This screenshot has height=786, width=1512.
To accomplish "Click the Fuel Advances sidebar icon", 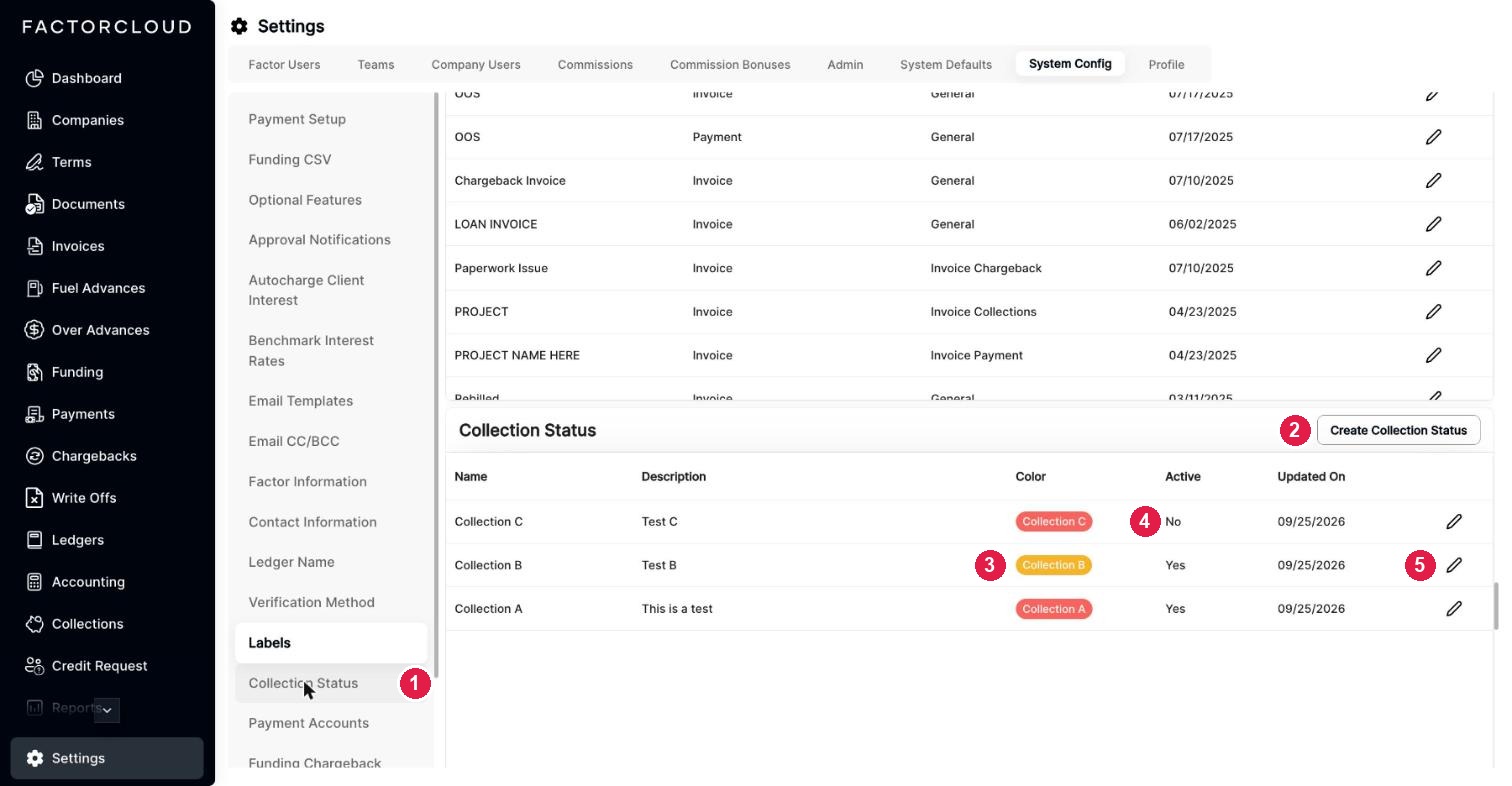I will tap(34, 288).
